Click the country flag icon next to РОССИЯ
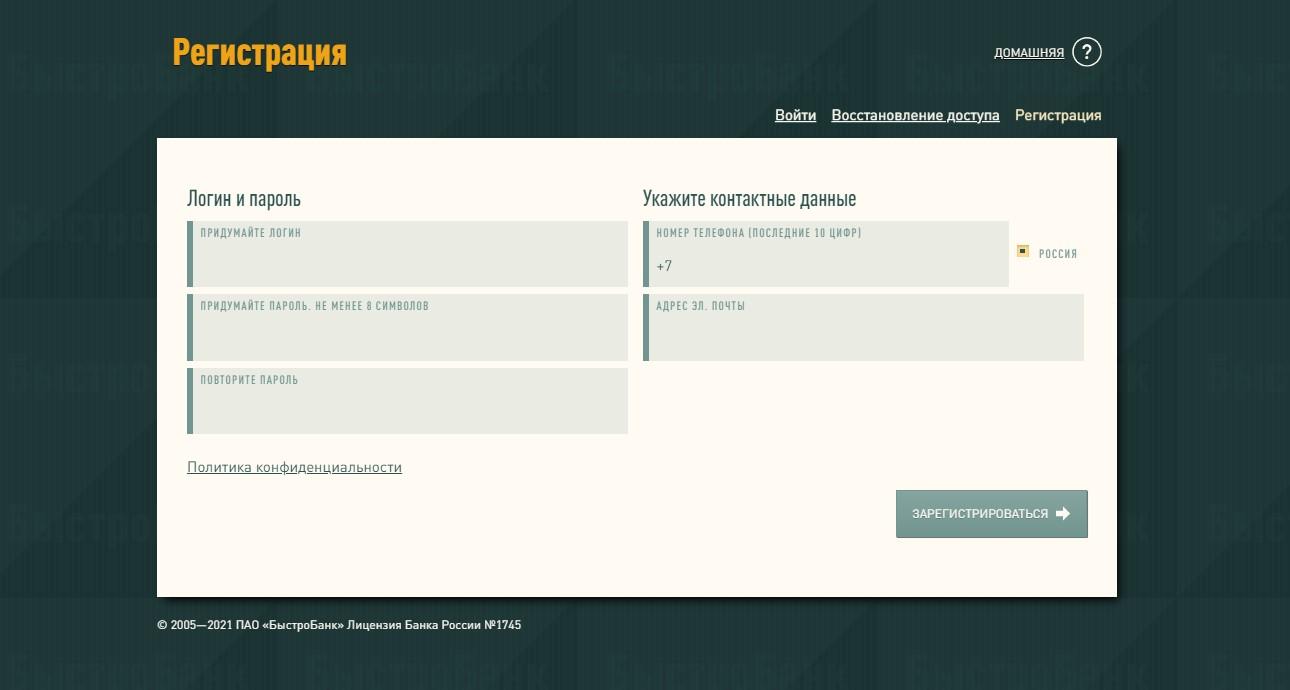The width and height of the screenshot is (1290, 690). [x=1022, y=251]
